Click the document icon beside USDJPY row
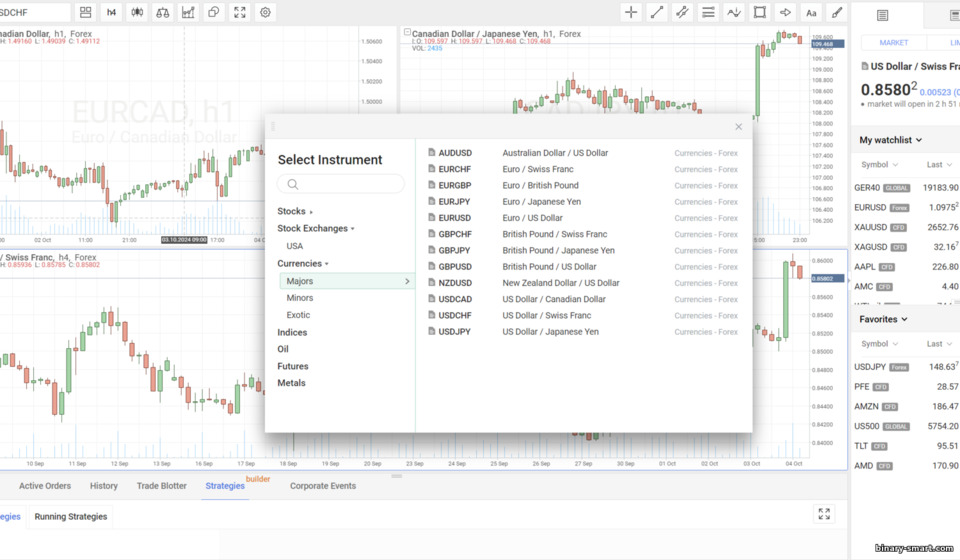Viewport: 960px width, 560px height. tap(431, 331)
